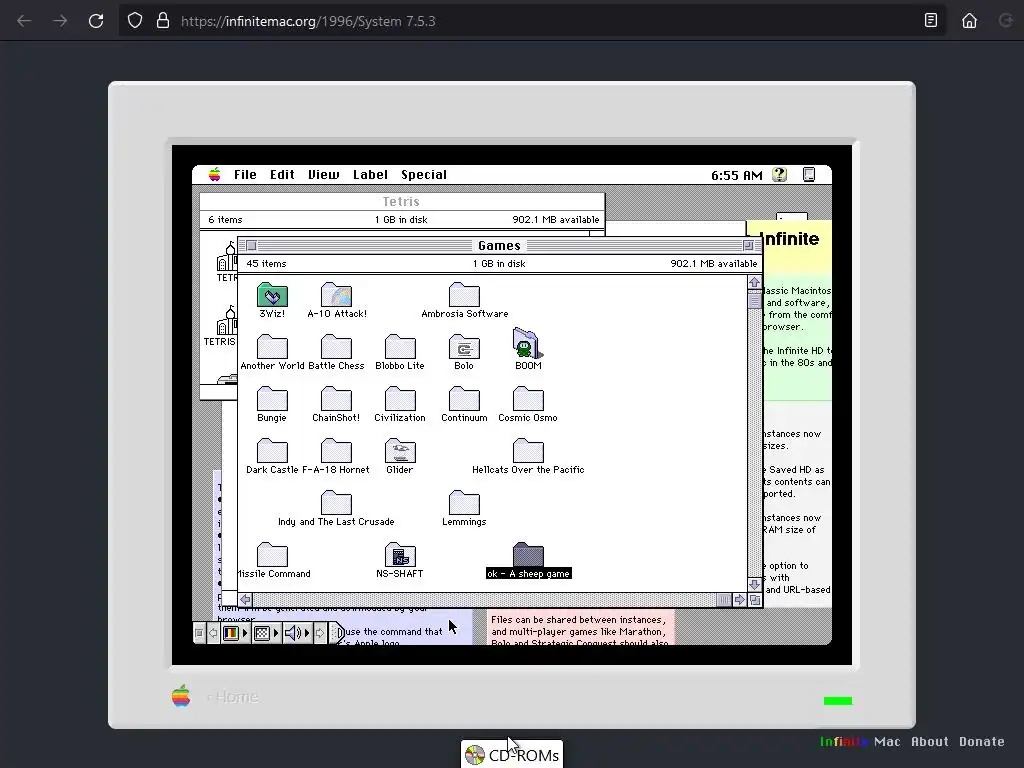The width and height of the screenshot is (1024, 768).
Task: Click Games window scroll left arrow
Action: coord(246,600)
